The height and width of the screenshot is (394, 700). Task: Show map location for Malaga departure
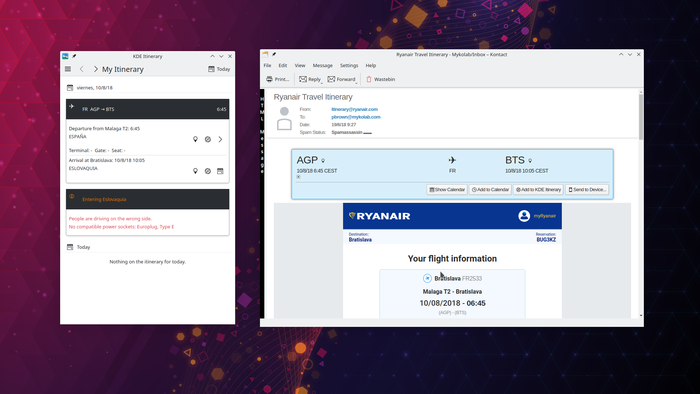click(x=195, y=139)
